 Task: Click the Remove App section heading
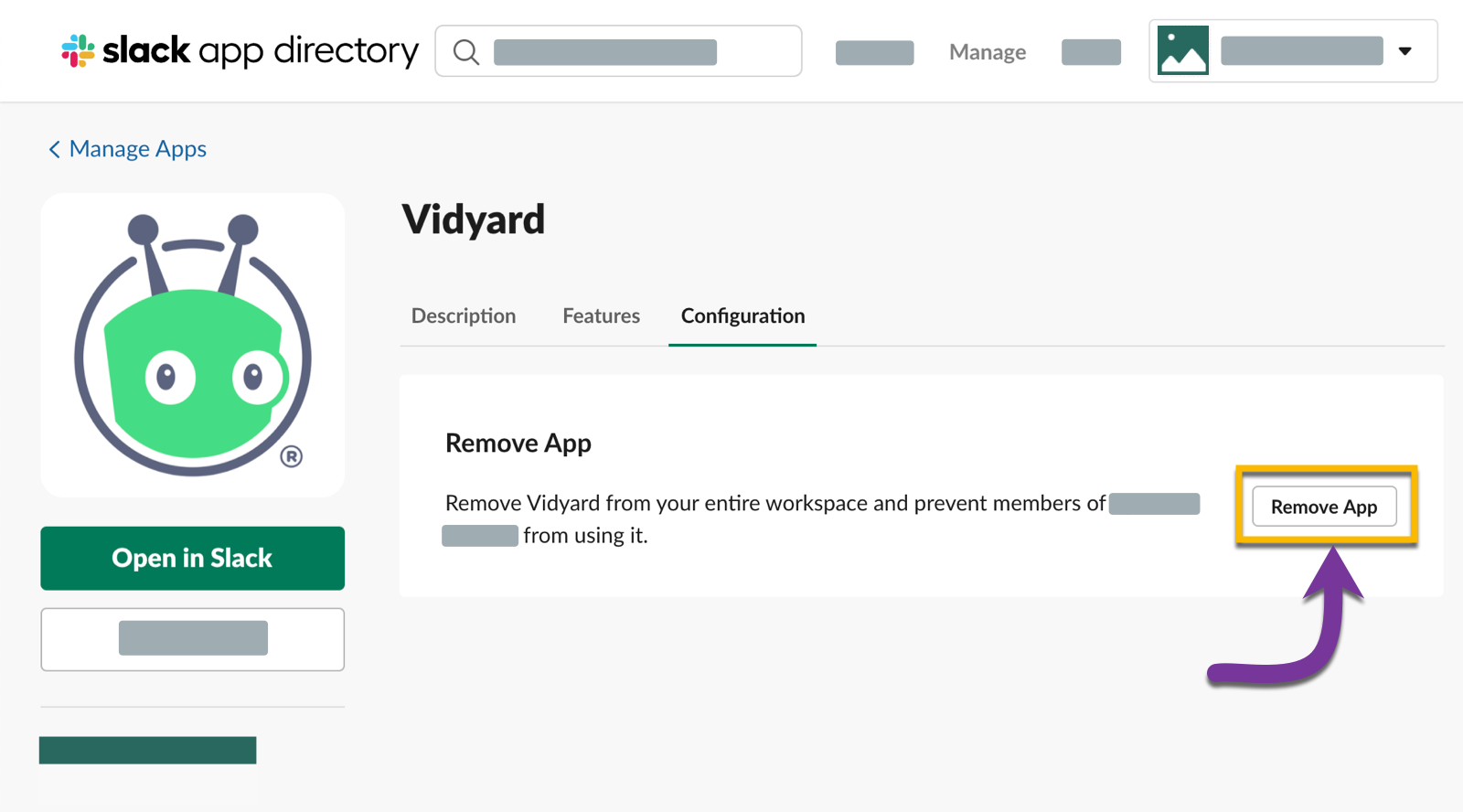(518, 443)
